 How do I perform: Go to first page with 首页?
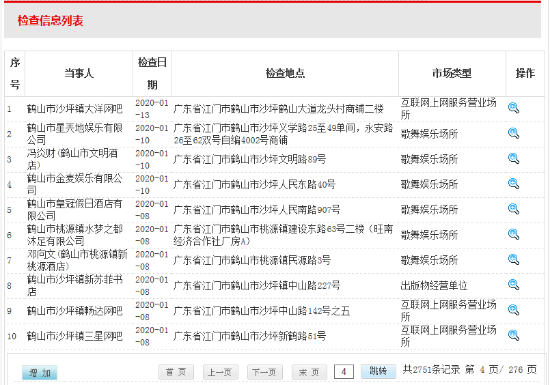click(x=176, y=372)
